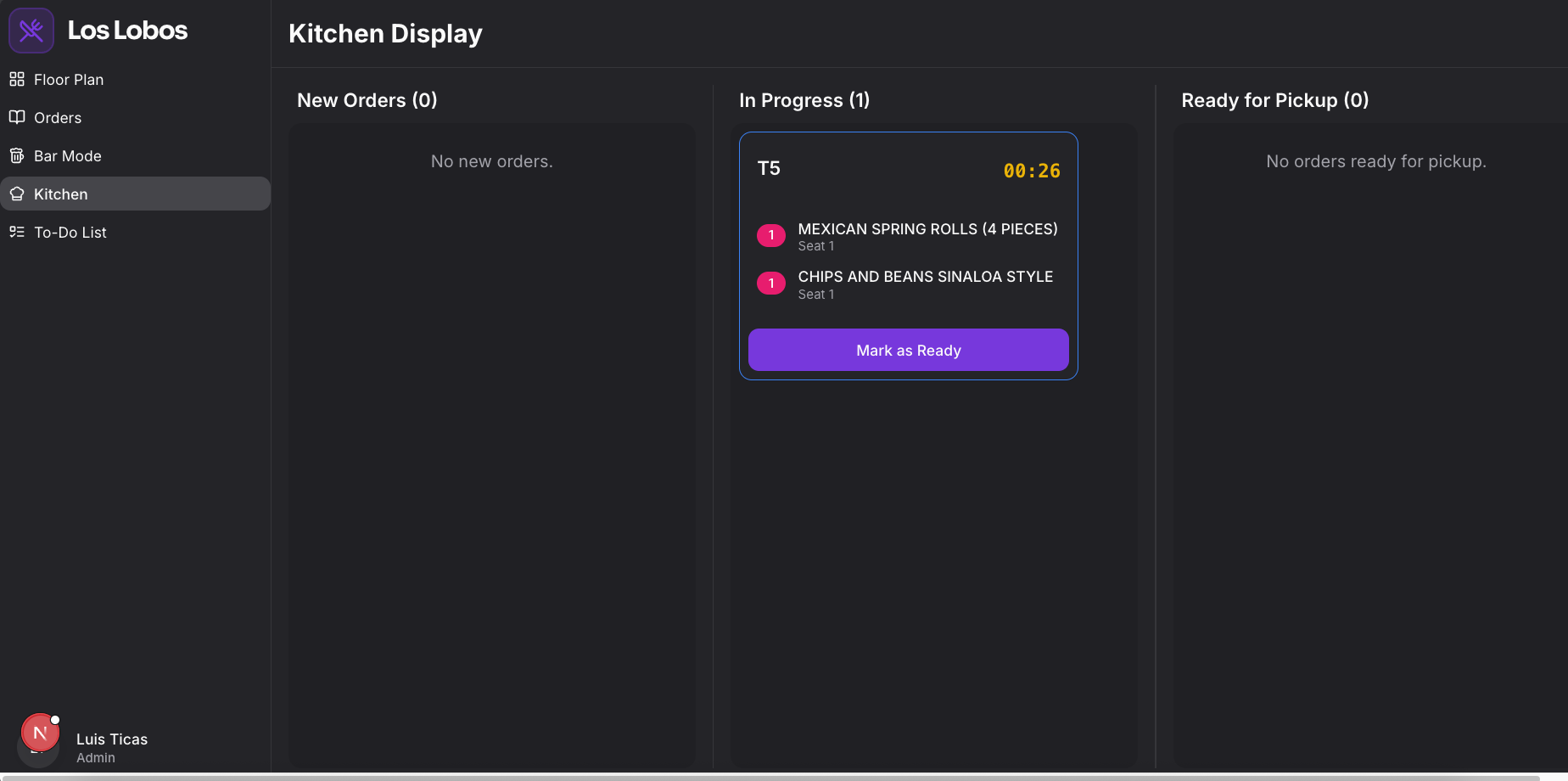Viewport: 1568px width, 781px height.
Task: Click the Kitchen chef hat icon
Action: tap(17, 194)
